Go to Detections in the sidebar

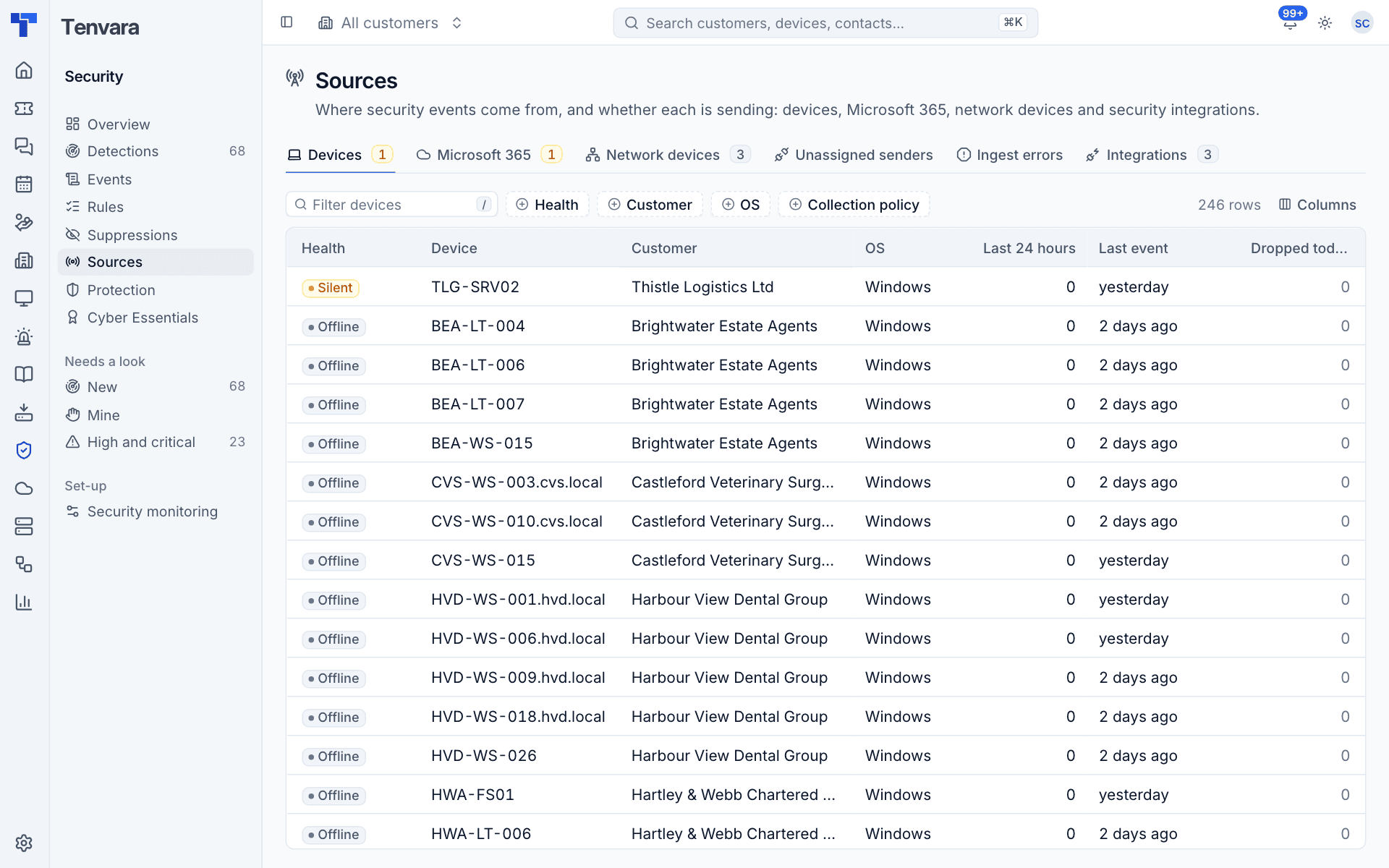click(x=156, y=151)
